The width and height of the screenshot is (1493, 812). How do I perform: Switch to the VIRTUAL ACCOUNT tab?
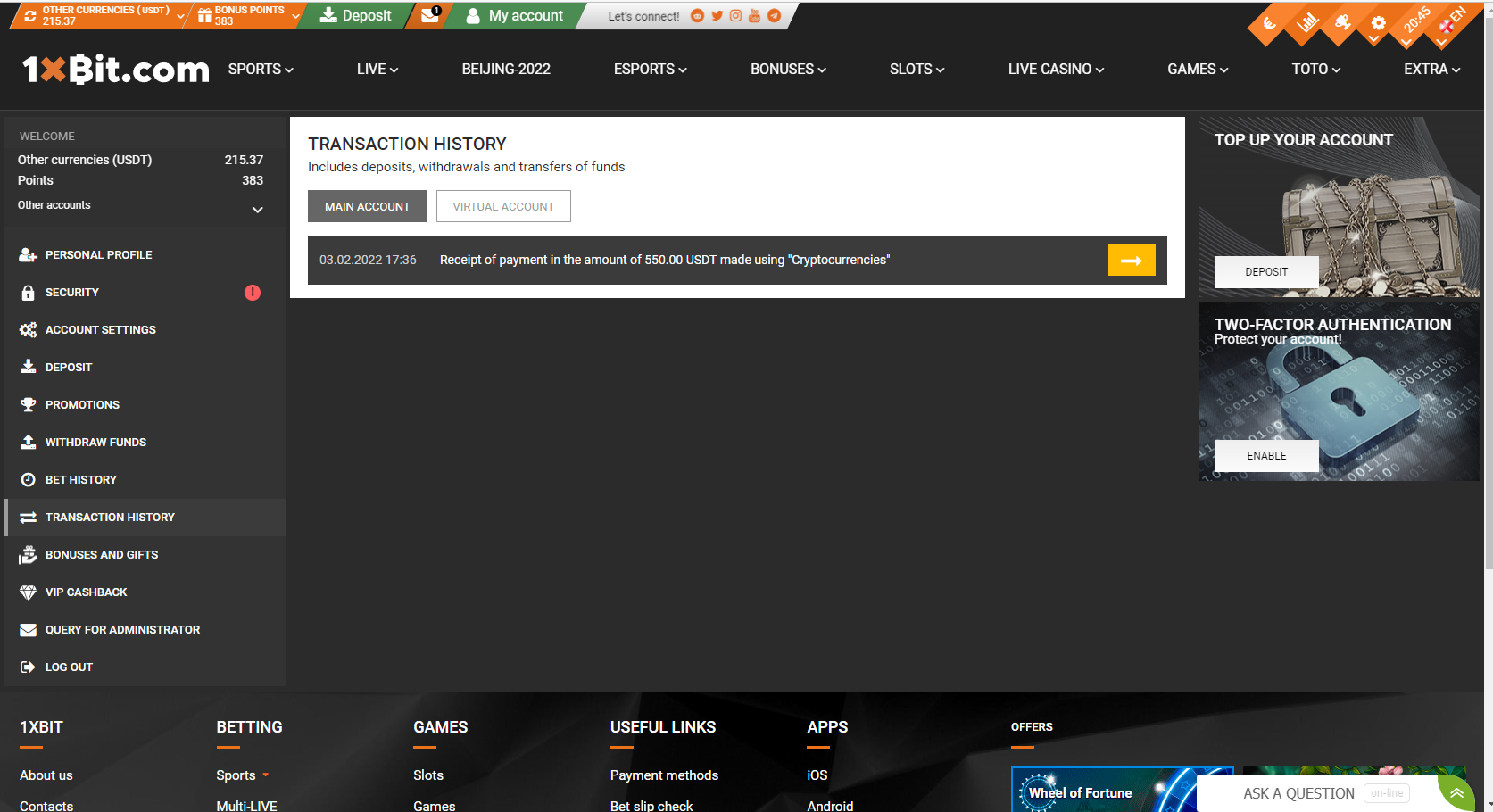[x=503, y=206]
